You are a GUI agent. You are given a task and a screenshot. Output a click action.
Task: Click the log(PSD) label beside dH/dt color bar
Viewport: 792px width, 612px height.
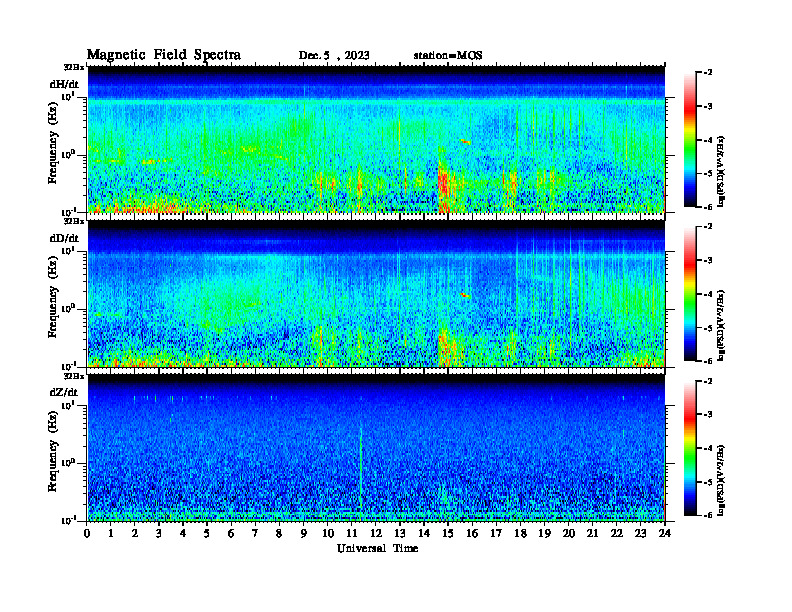click(721, 171)
